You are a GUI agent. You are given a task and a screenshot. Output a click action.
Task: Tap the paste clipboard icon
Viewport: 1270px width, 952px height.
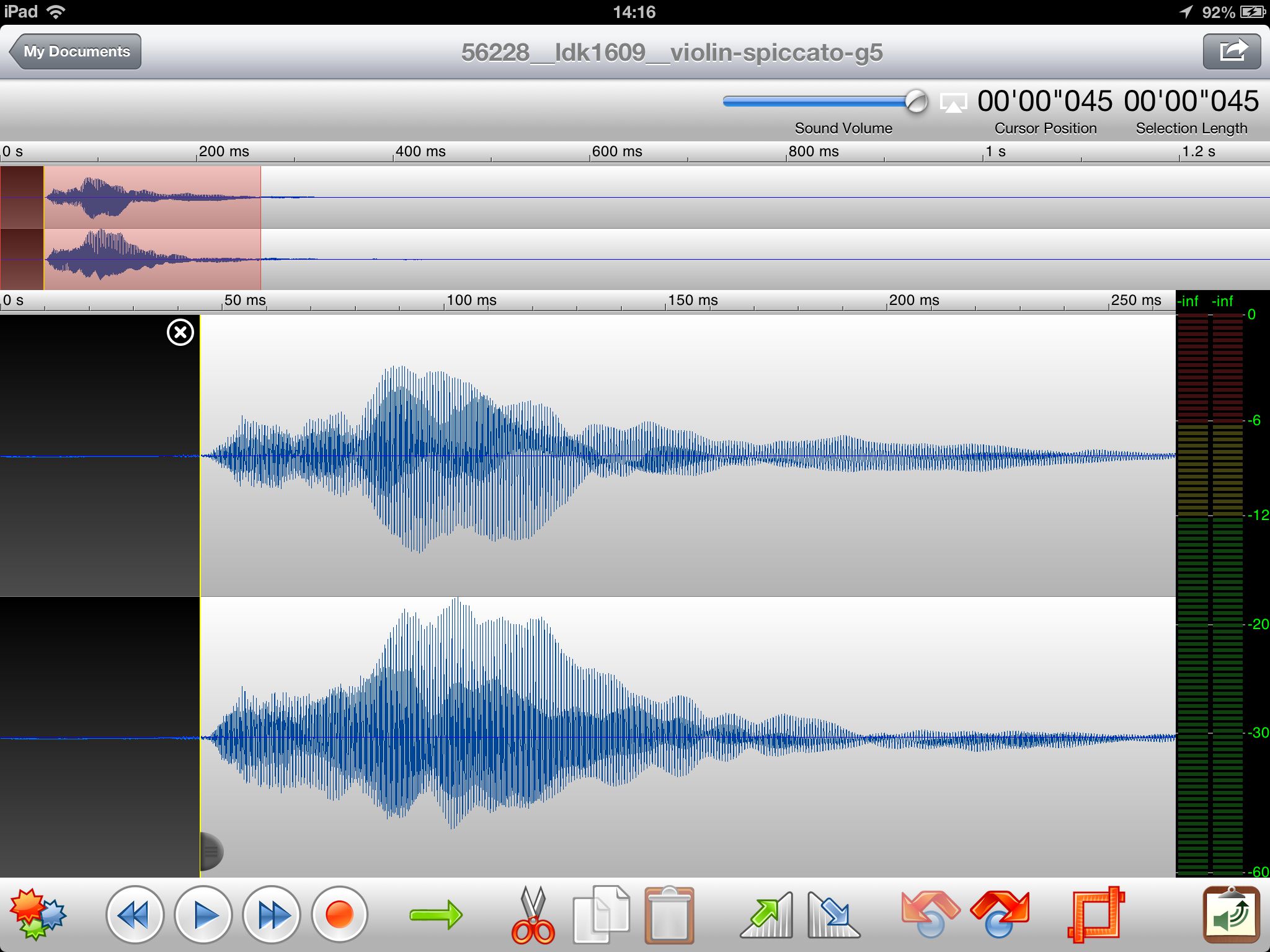tap(669, 915)
